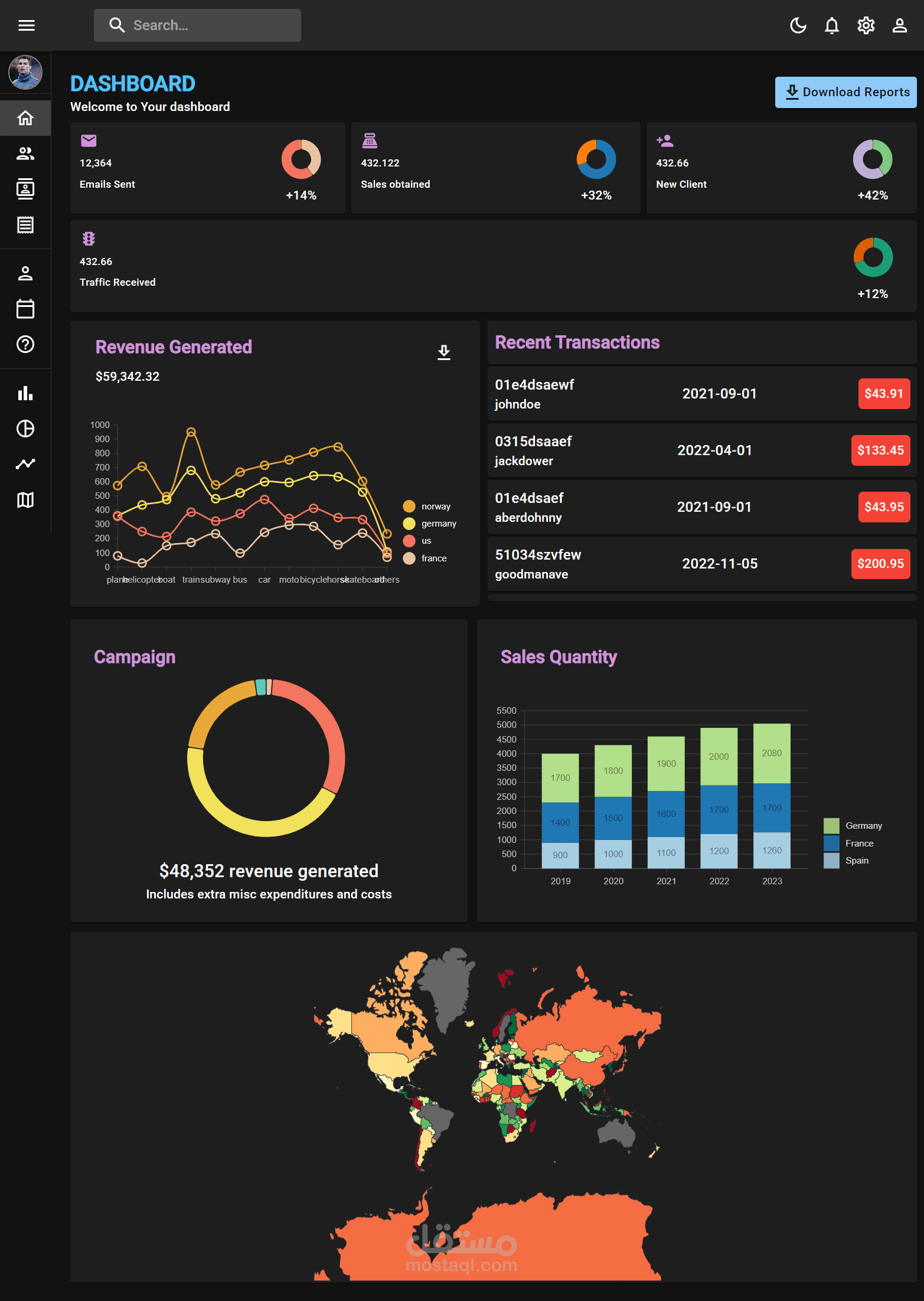924x1301 pixels.
Task: Select transaction ID 51034szvfew
Action: (x=538, y=555)
